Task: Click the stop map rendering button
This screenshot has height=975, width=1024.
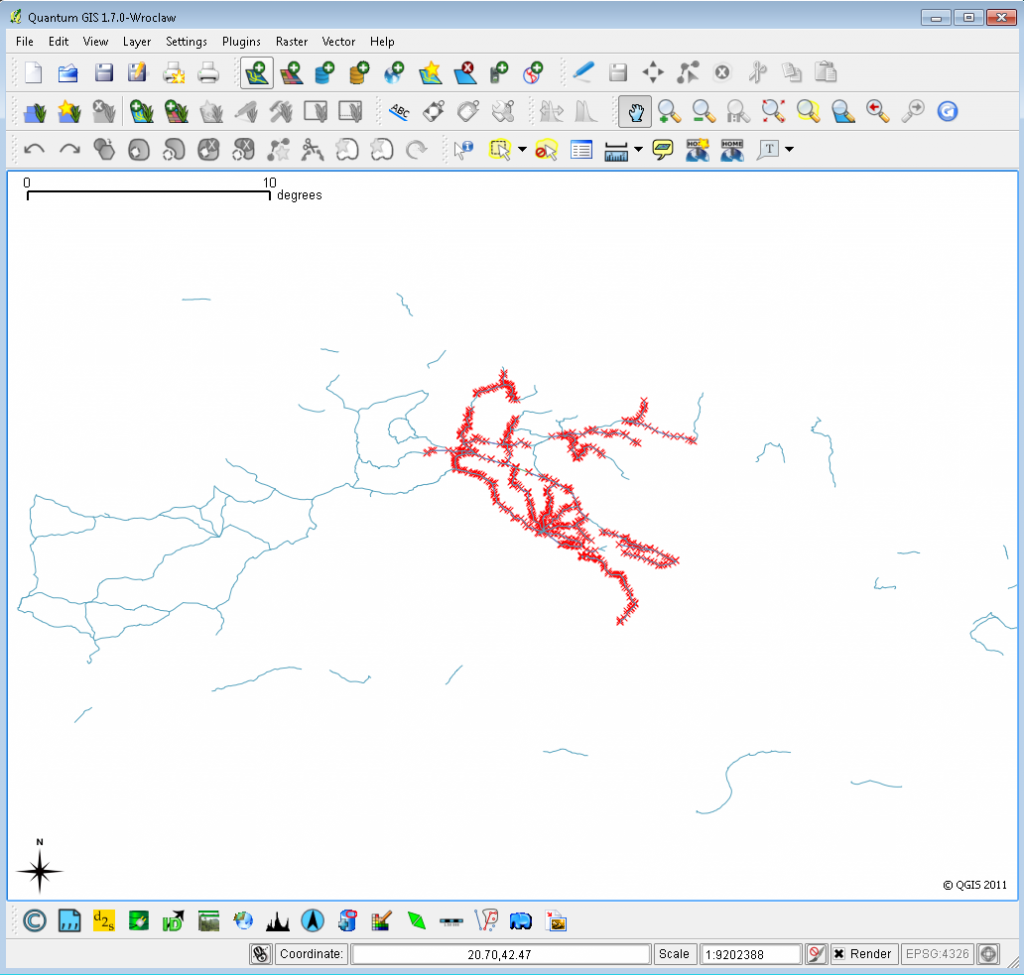Action: pyautogui.click(x=816, y=954)
